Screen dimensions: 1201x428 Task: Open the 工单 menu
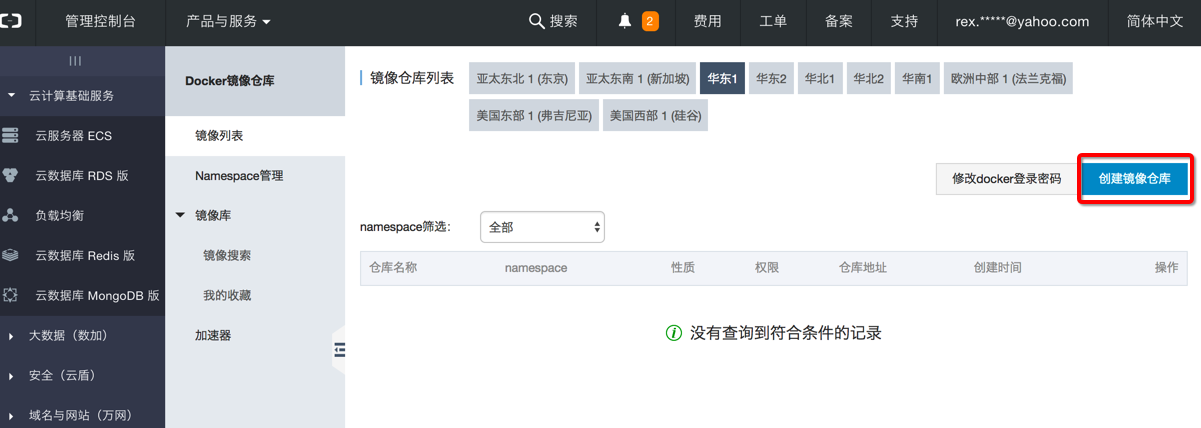[773, 21]
